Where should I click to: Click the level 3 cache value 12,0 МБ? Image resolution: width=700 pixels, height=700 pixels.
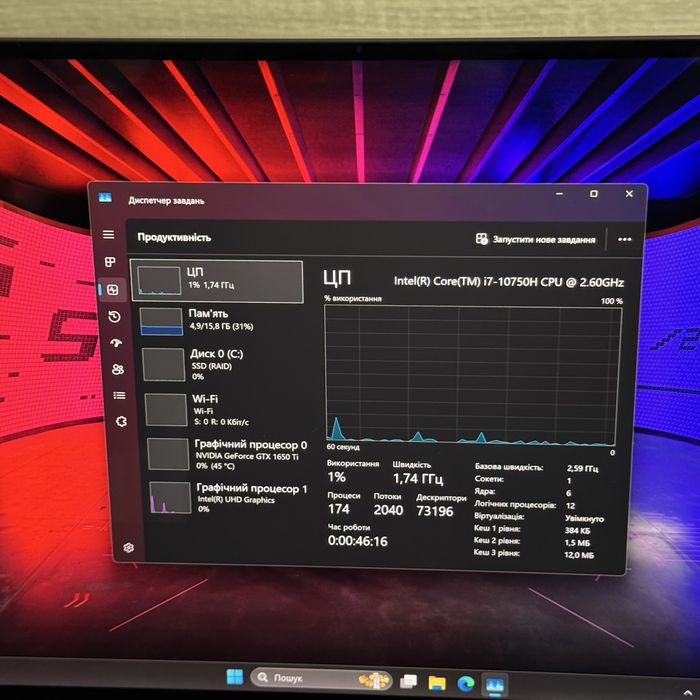579,555
